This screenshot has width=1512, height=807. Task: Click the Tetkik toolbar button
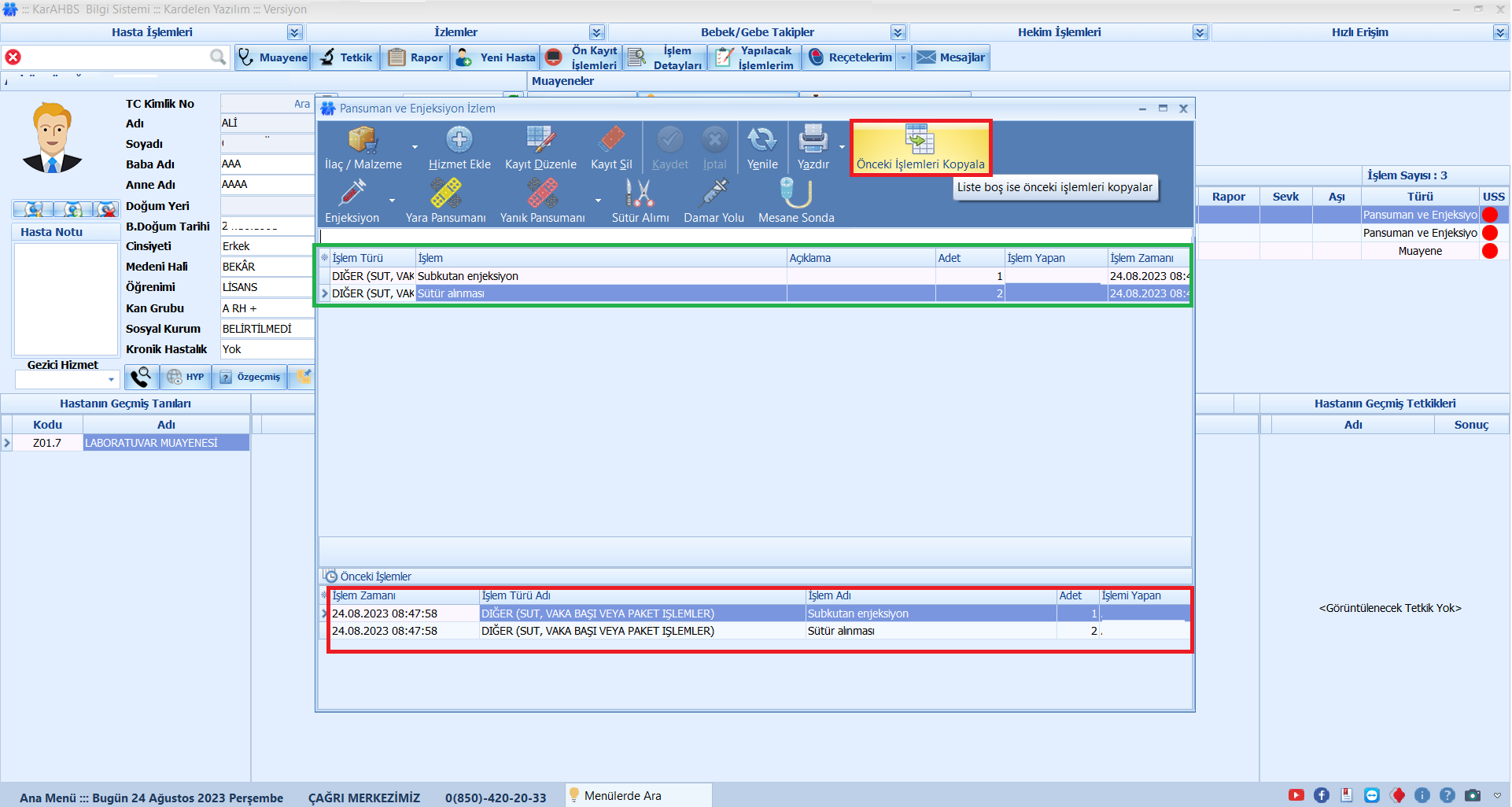click(346, 57)
